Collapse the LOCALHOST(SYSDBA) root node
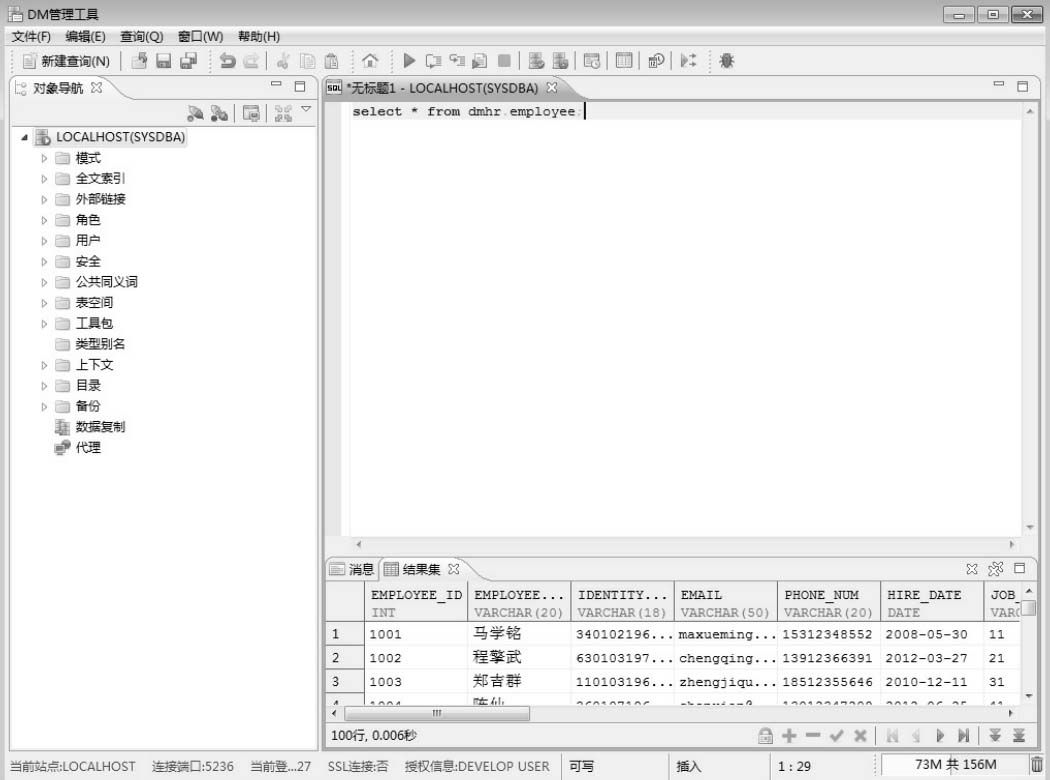The image size is (1050, 780). [x=24, y=137]
